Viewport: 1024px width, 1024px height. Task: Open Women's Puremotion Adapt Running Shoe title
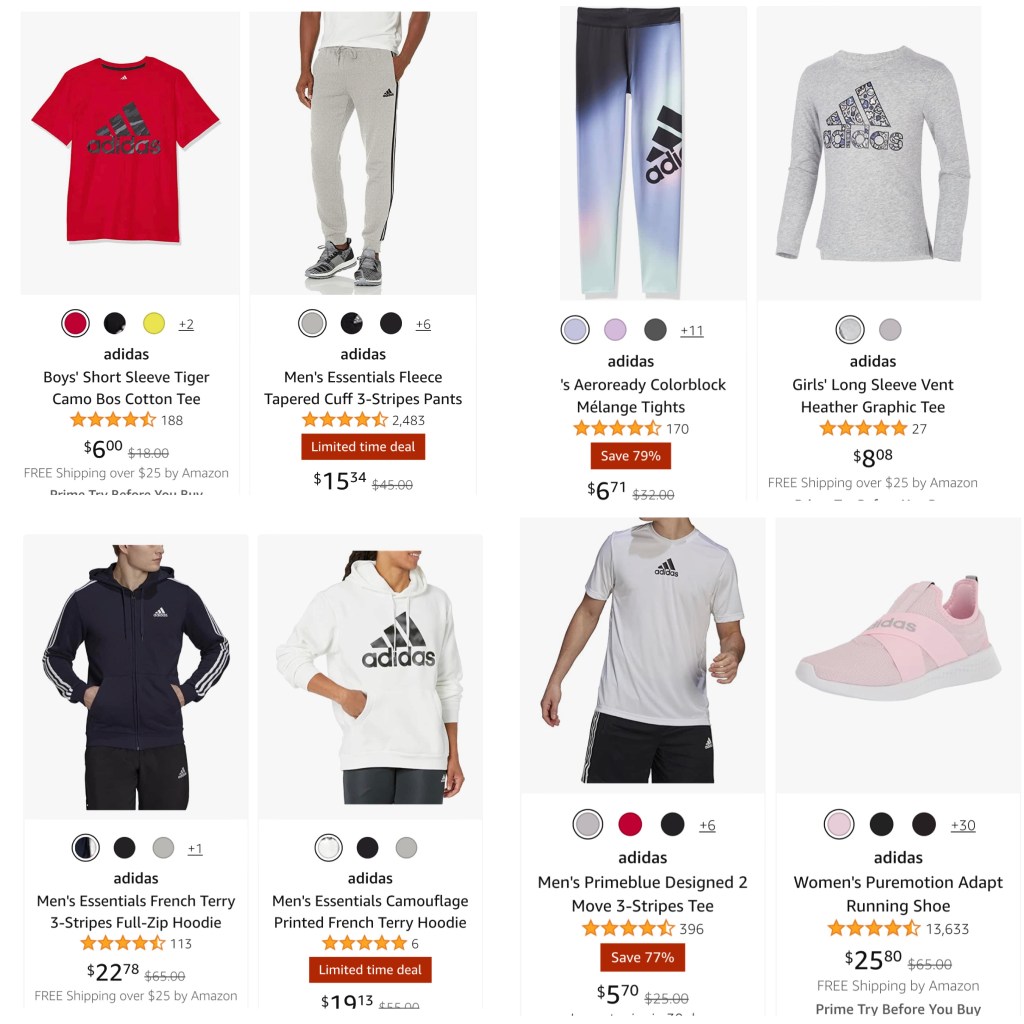click(x=898, y=894)
